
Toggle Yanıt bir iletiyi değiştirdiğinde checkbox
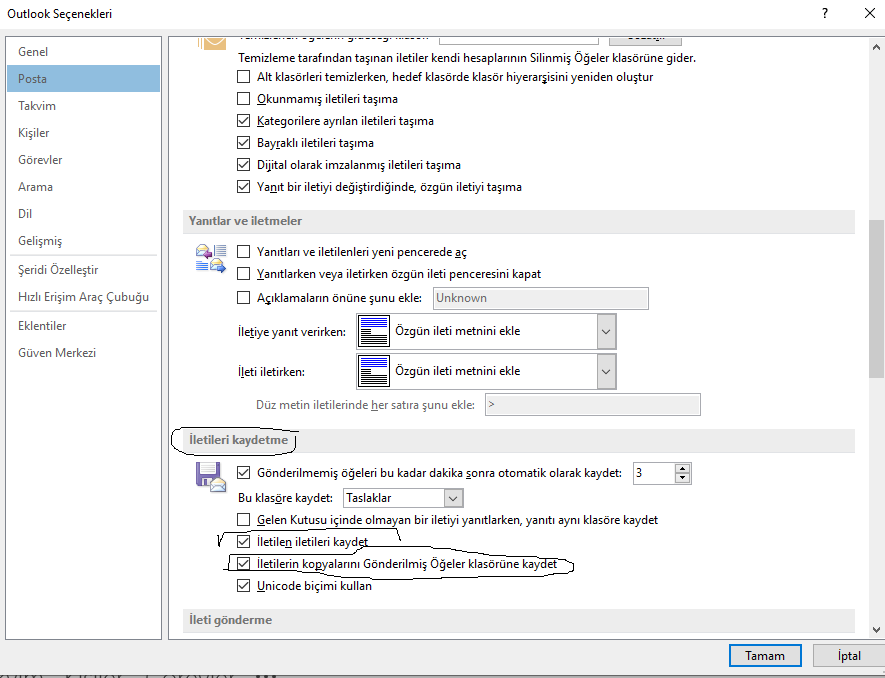[x=243, y=187]
